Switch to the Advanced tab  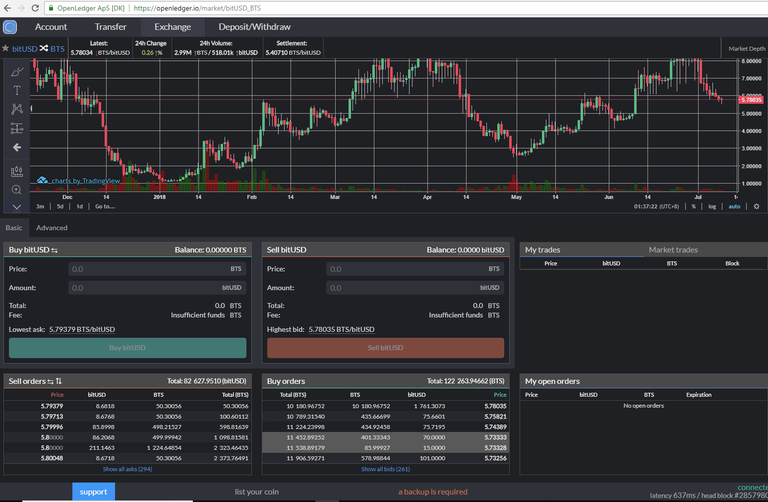pos(52,228)
